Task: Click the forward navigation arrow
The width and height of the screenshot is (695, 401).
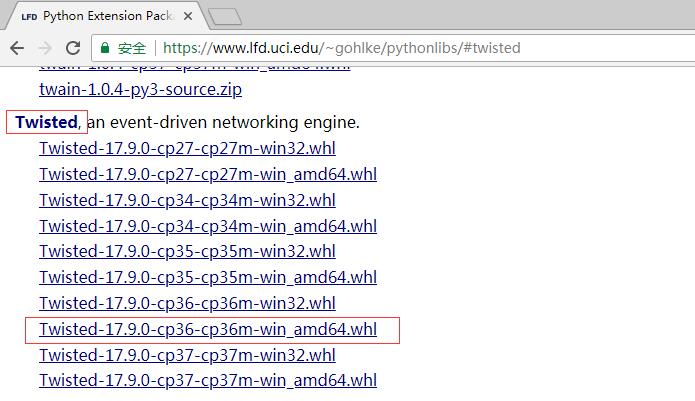Action: pyautogui.click(x=45, y=48)
